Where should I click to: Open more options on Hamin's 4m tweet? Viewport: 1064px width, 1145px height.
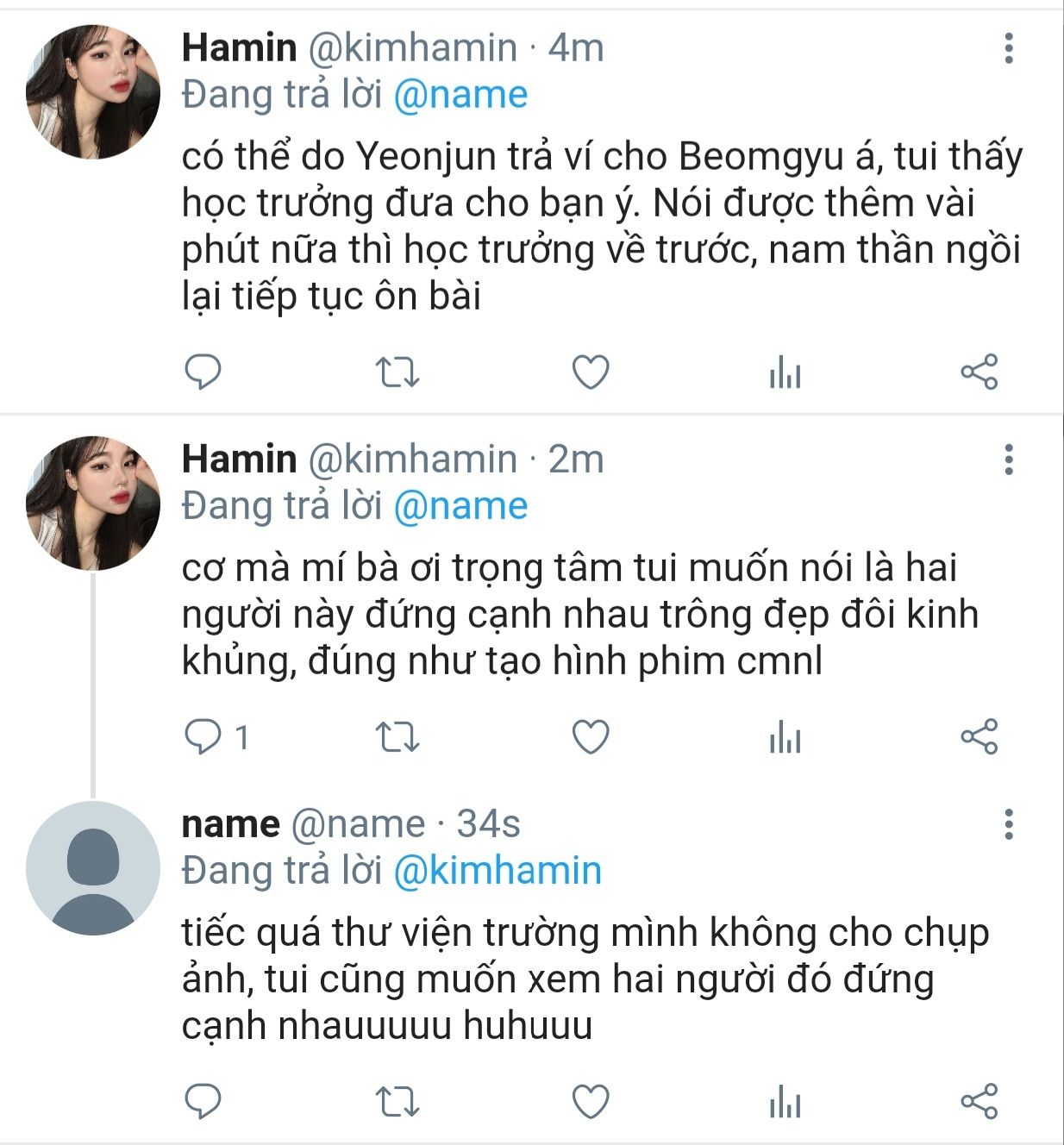click(1008, 48)
